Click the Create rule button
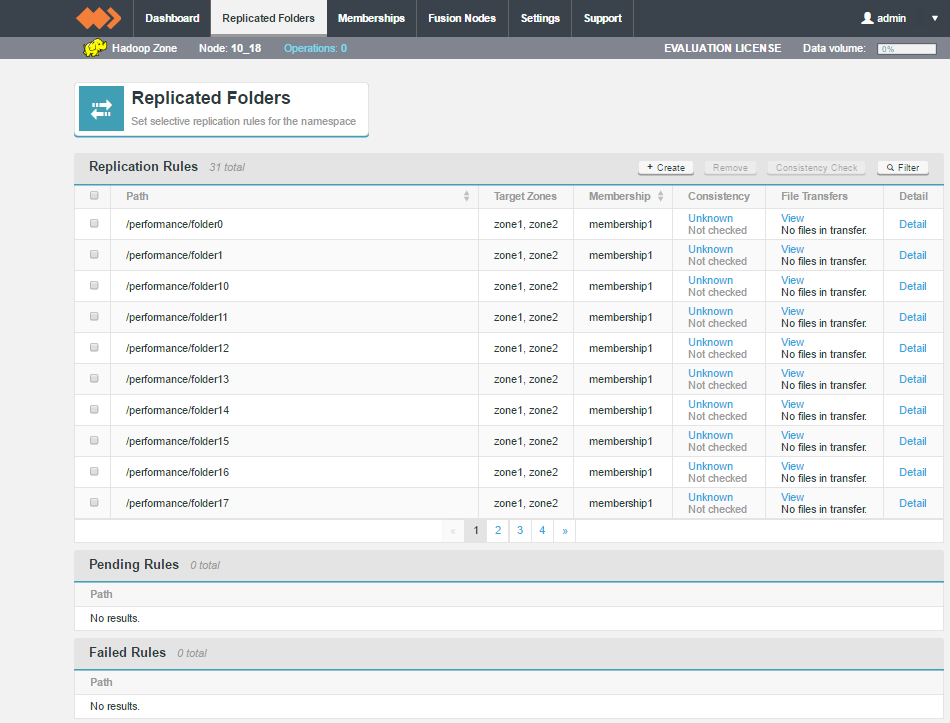Image resolution: width=950 pixels, height=723 pixels. (666, 168)
